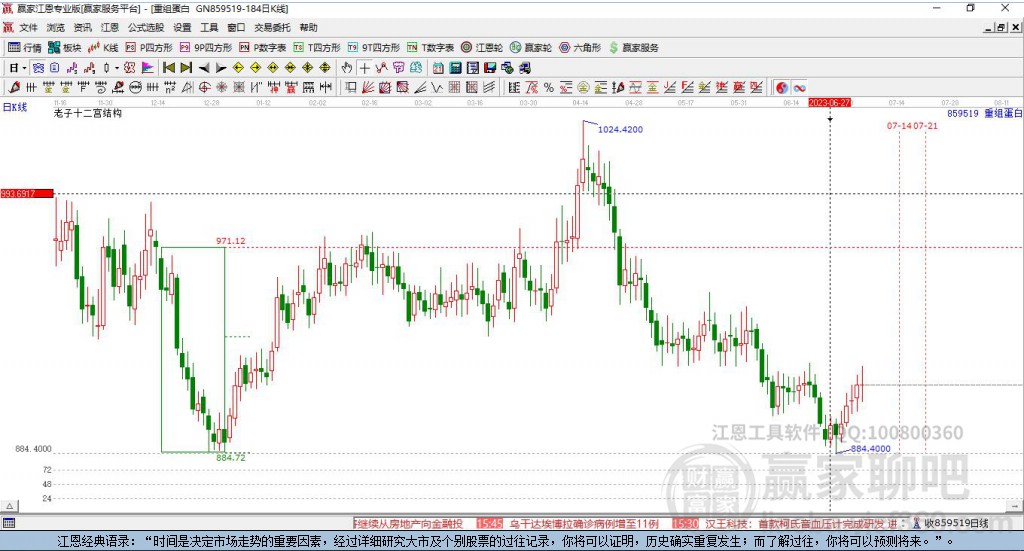Move chart left with black left arrow
The height and width of the screenshot is (551, 1024).
click(x=204, y=68)
